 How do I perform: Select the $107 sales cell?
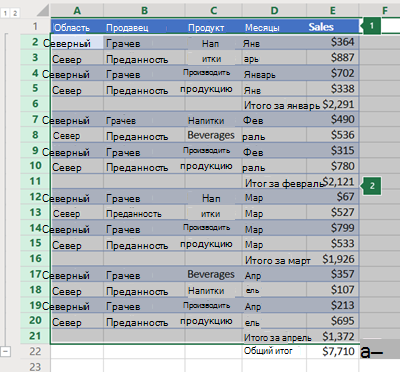(333, 290)
